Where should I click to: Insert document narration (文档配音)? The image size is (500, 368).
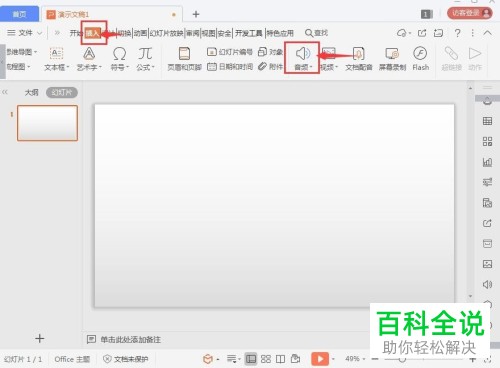pyautogui.click(x=359, y=59)
